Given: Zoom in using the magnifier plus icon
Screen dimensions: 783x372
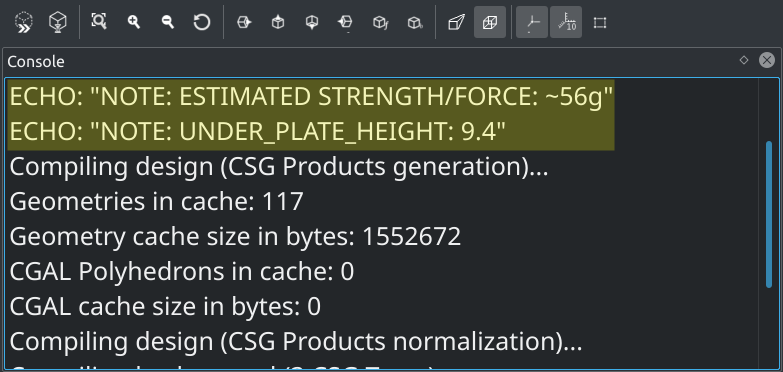Looking at the screenshot, I should click(133, 22).
